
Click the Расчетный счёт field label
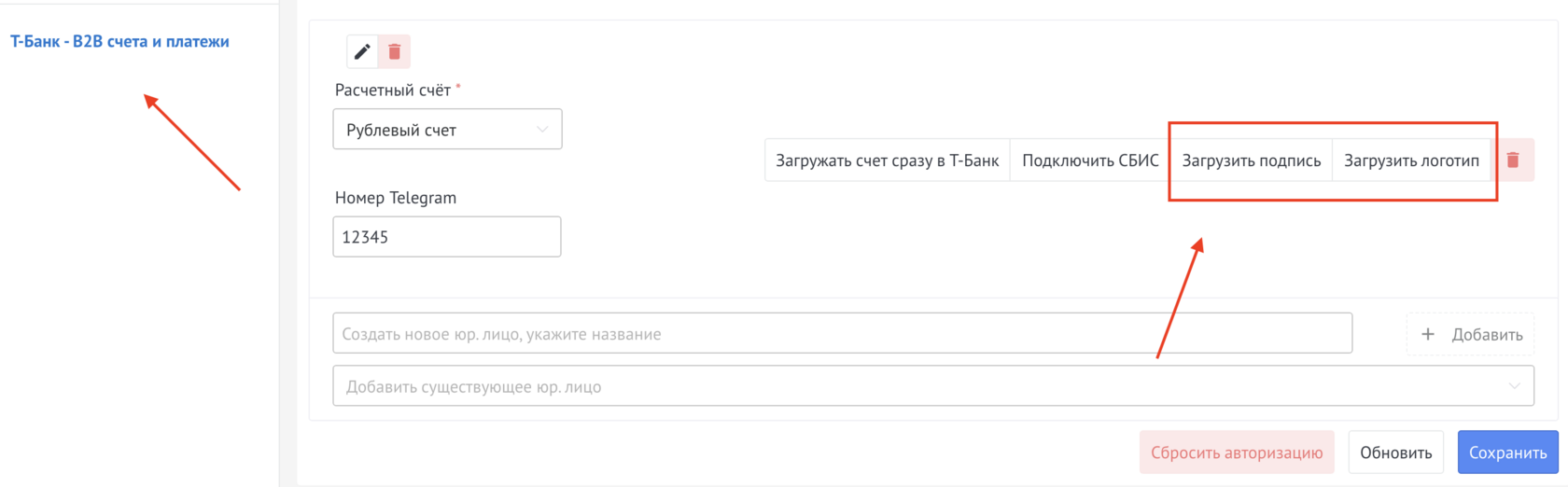[x=393, y=90]
